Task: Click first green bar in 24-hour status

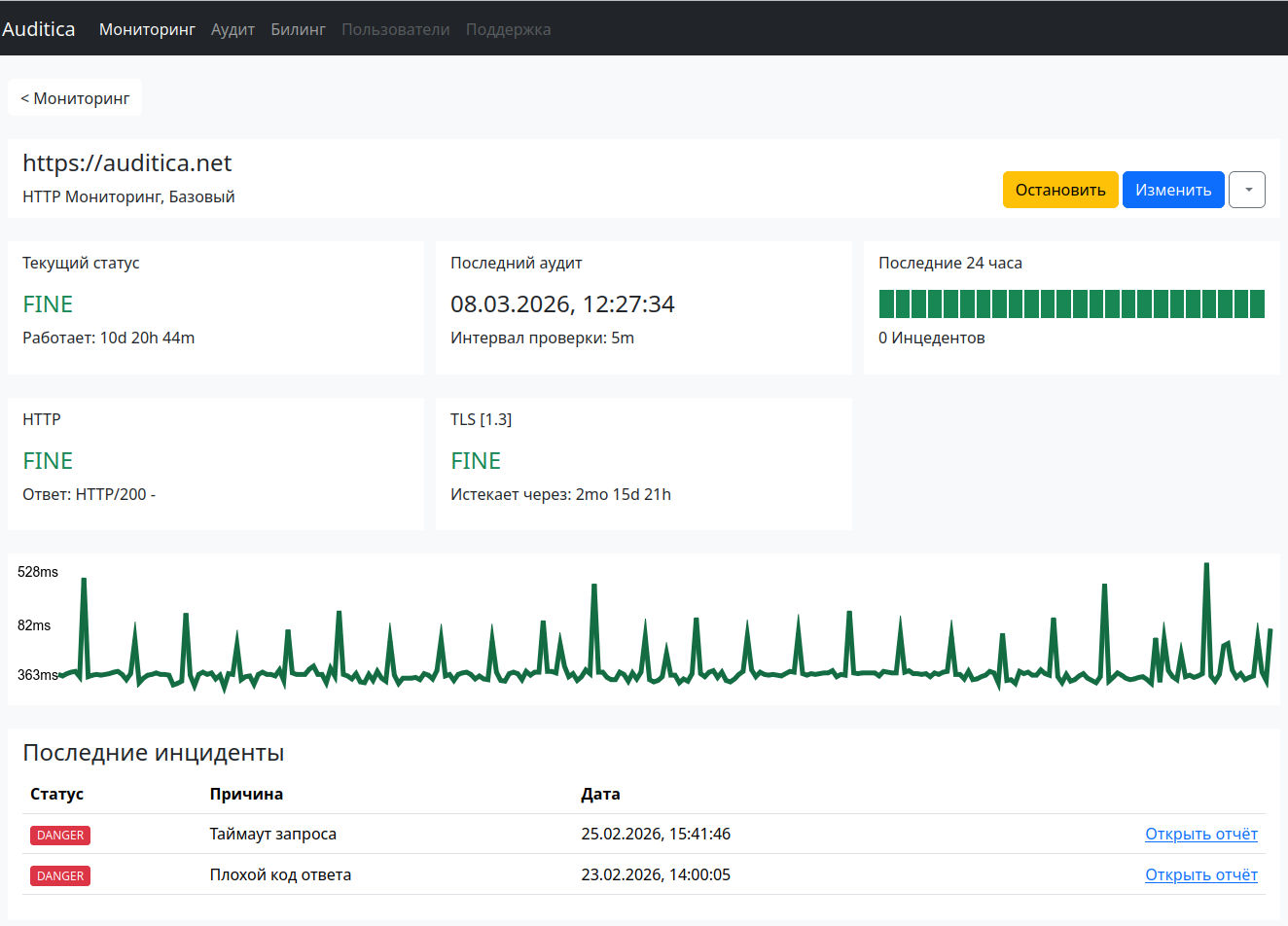Action: pos(886,303)
